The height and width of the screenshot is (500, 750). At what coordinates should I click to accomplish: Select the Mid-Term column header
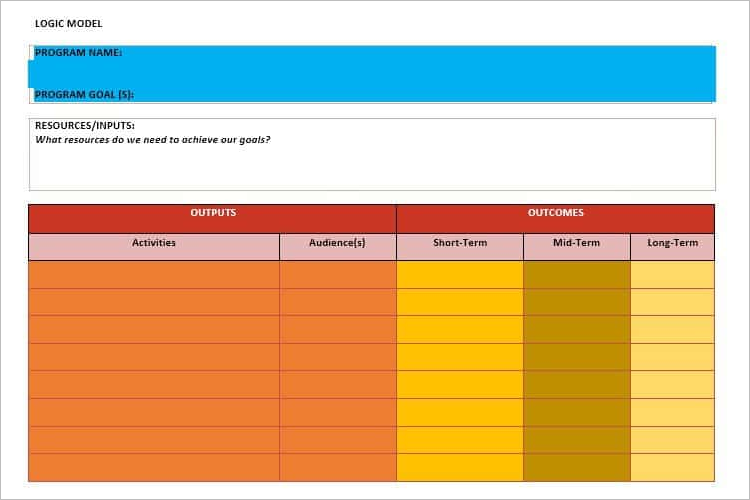click(577, 247)
